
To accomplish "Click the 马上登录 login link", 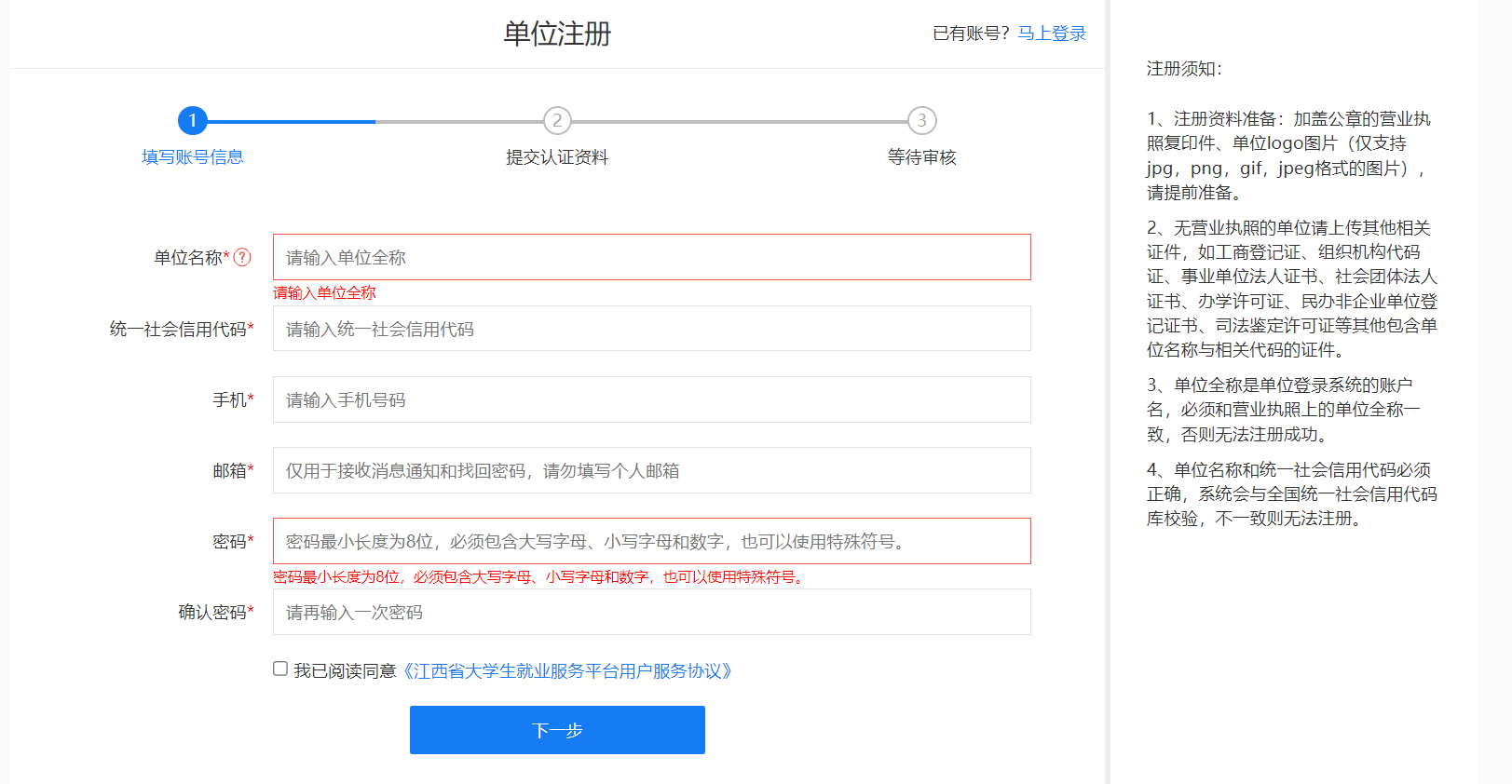I will [x=1052, y=34].
